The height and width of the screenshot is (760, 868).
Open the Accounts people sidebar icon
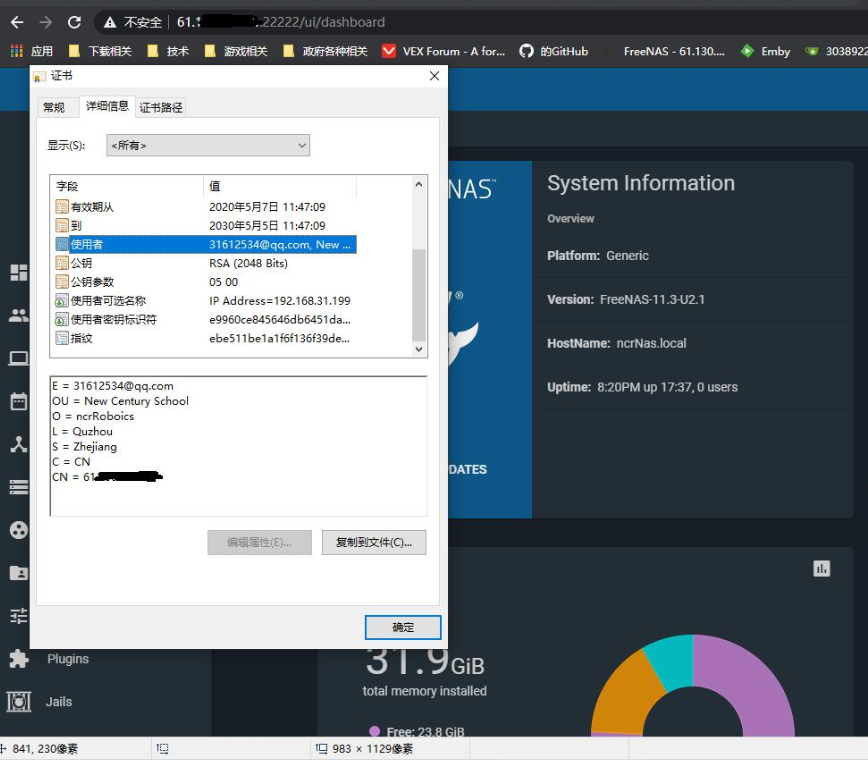tap(19, 316)
